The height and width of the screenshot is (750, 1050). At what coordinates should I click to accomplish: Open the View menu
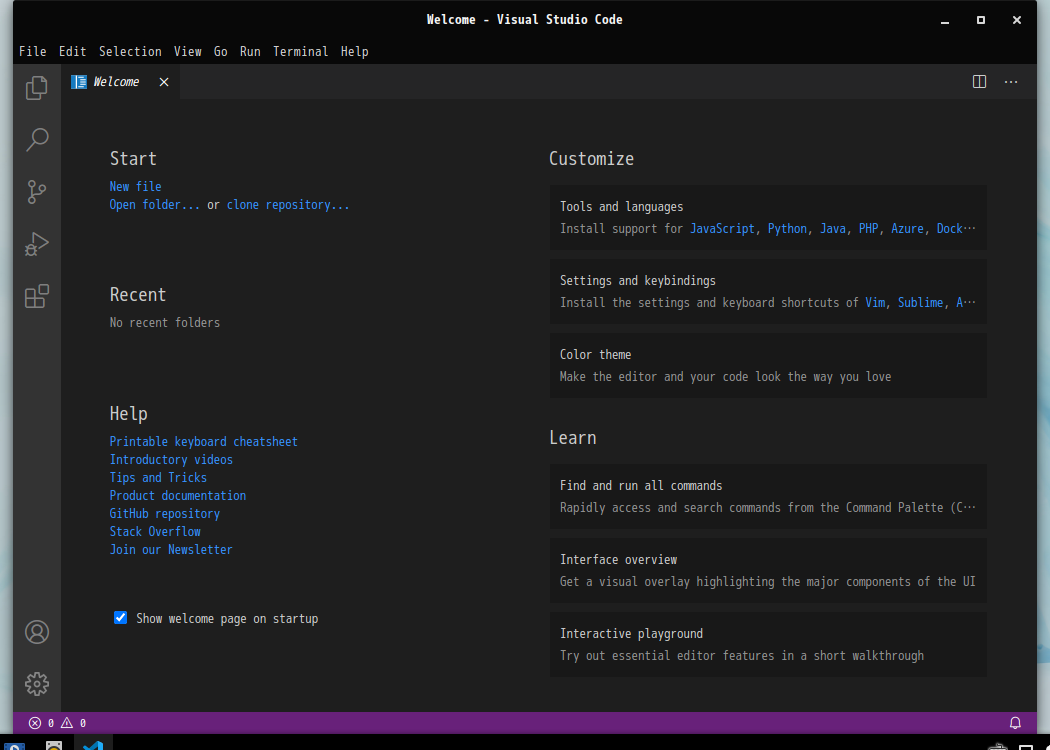pyautogui.click(x=188, y=52)
